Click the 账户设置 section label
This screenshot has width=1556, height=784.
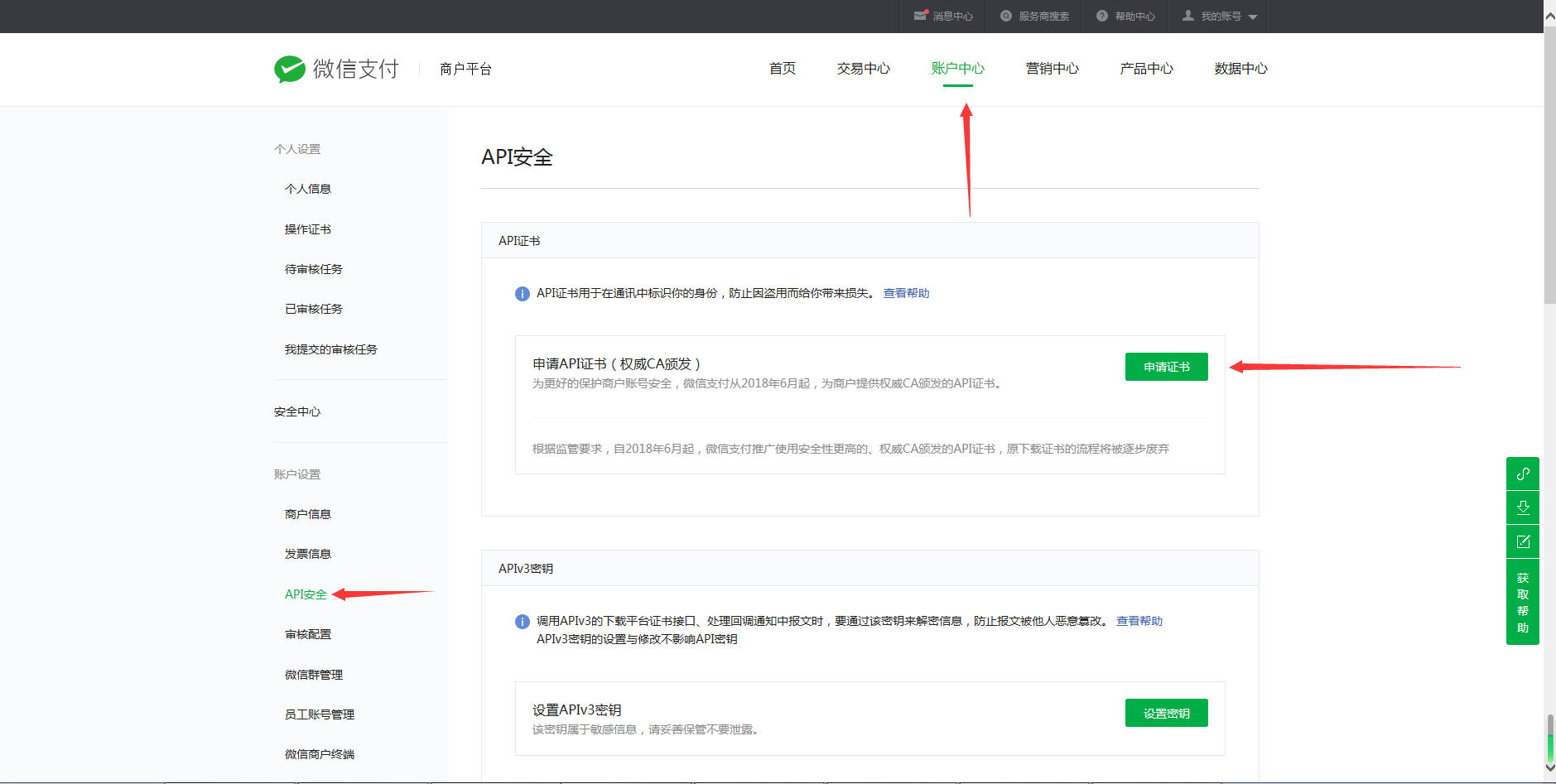pos(297,474)
